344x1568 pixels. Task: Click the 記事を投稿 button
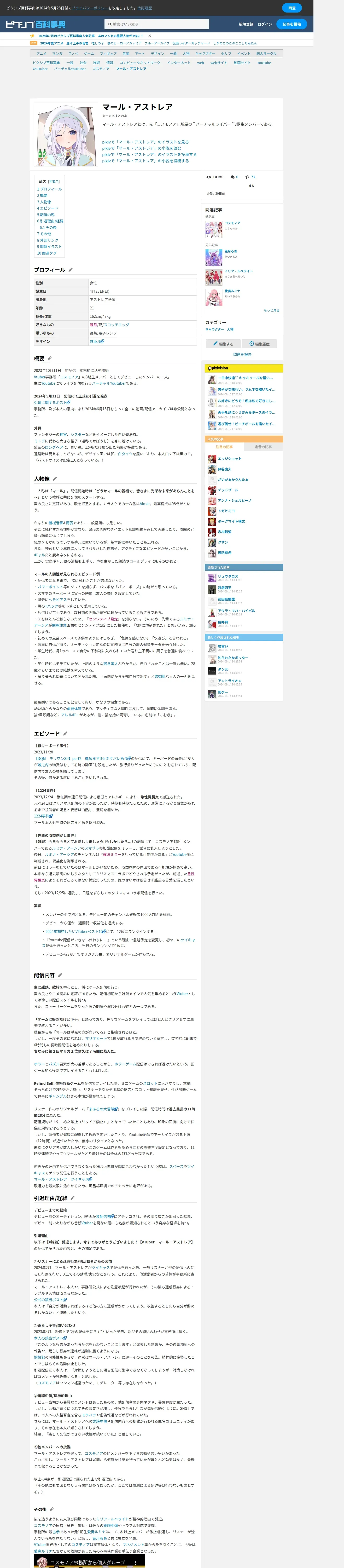[292, 24]
